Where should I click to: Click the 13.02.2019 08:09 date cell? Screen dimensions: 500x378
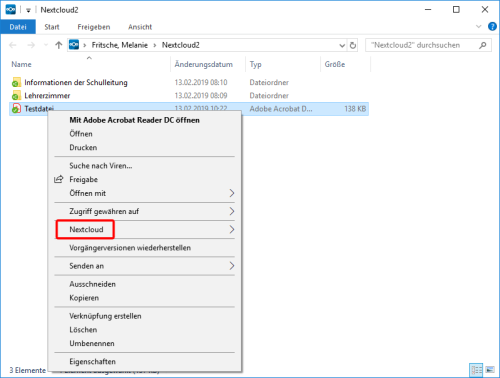[201, 96]
